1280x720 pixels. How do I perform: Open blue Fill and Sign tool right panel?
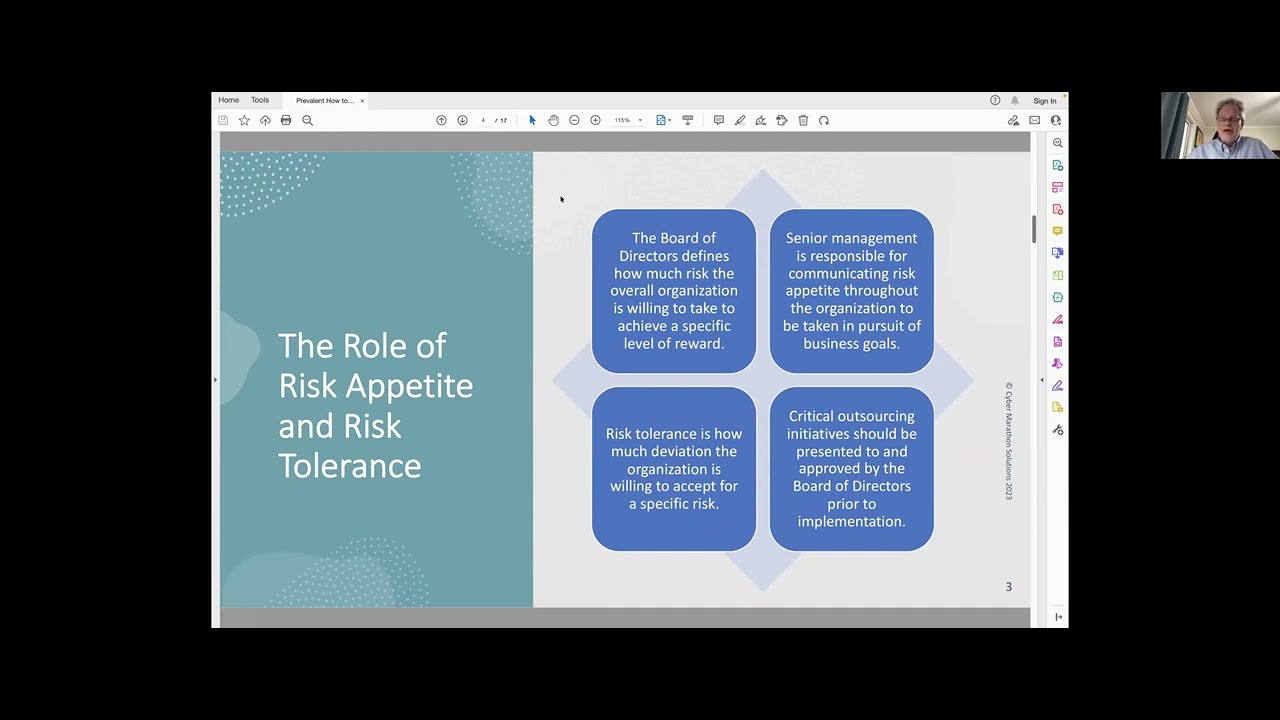coord(1058,385)
